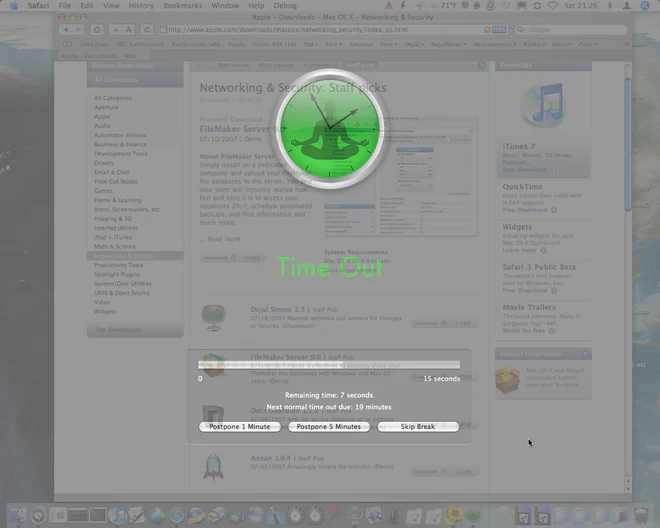Show all bookmarks with book icon
The width and height of the screenshot is (660, 528).
click(67, 44)
